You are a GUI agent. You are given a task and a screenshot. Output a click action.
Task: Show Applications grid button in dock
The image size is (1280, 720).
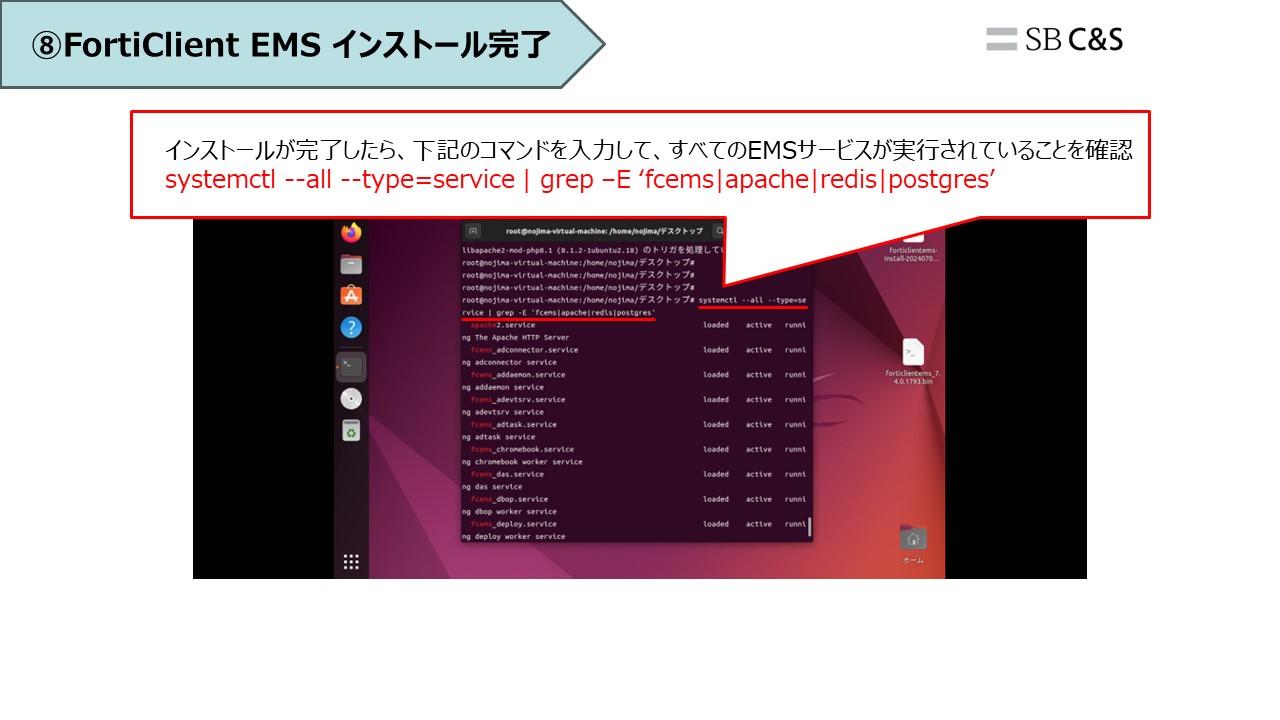click(x=351, y=562)
